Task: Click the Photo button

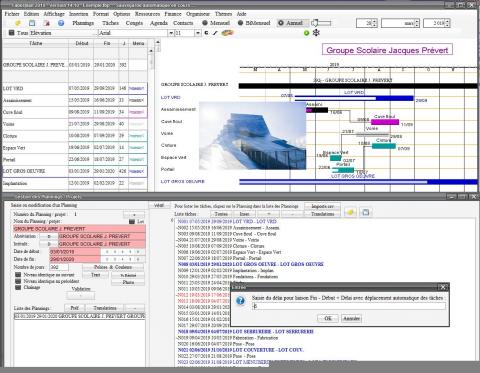Action: 128,282
